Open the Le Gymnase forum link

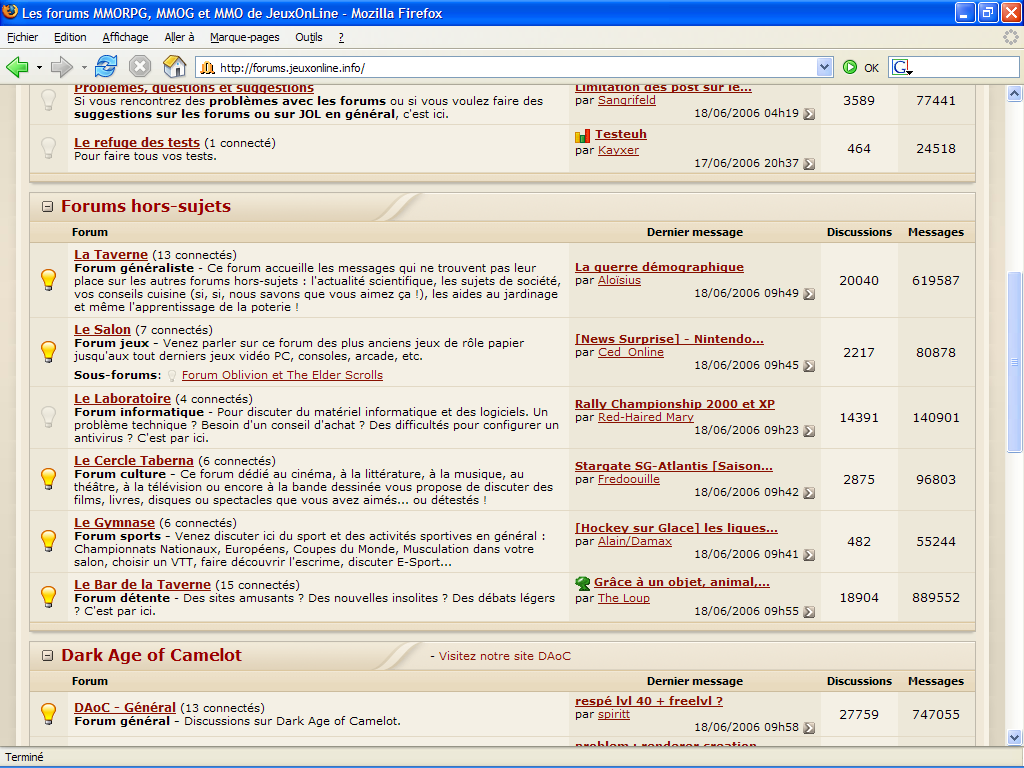[x=114, y=522]
